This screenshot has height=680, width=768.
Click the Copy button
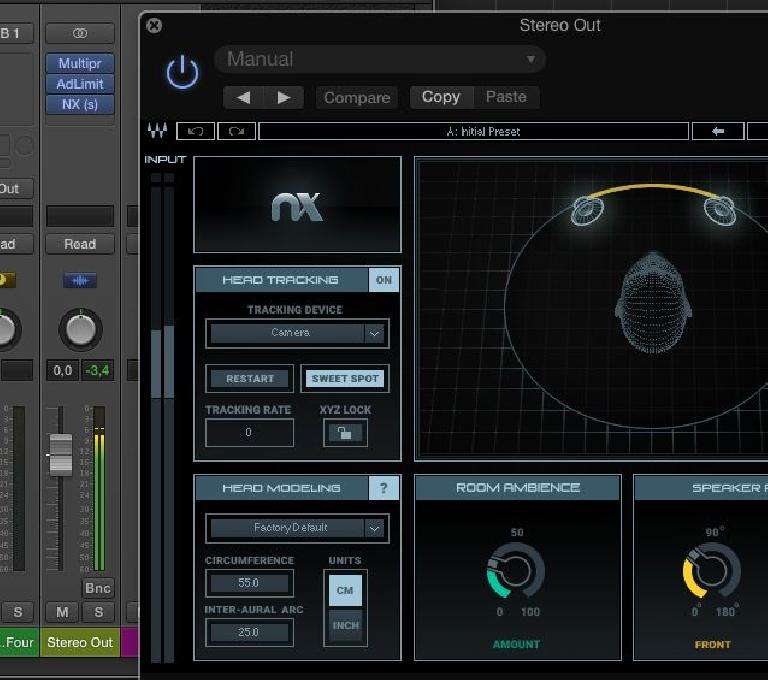pyautogui.click(x=441, y=97)
